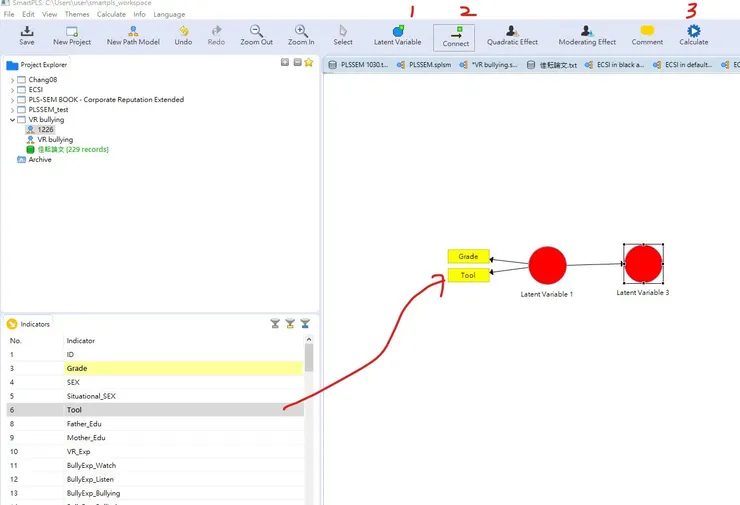740x505 pixels.
Task: Switch to the PLSSEM 1030.t... tab
Action: click(359, 65)
